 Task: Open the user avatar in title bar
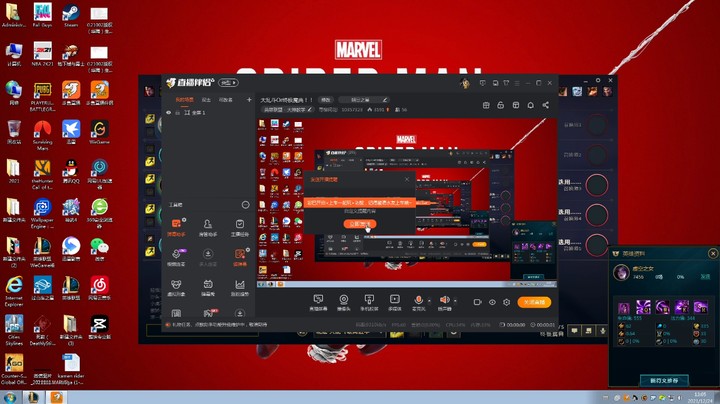tap(465, 83)
